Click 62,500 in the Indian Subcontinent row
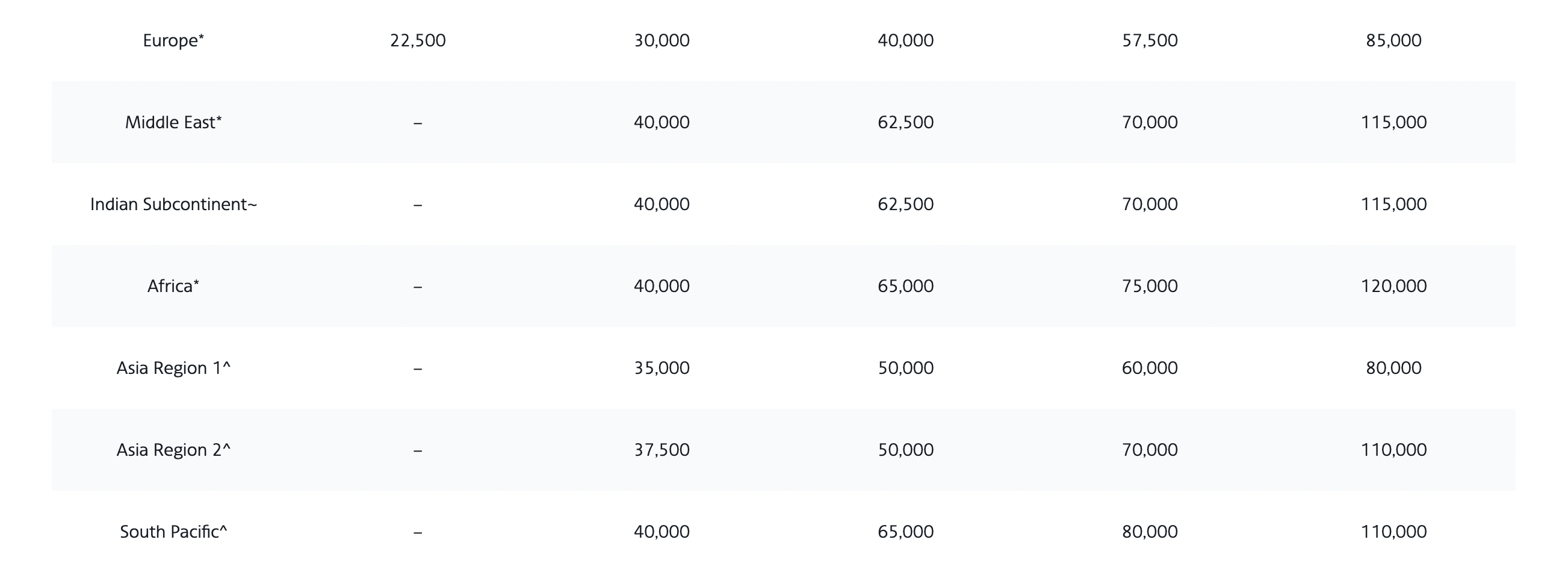Screen dimensions: 1568x572 (905, 204)
